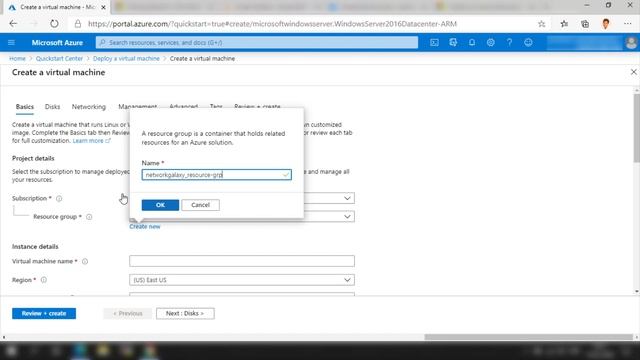This screenshot has width=640, height=360.
Task: Open the browser Collections icon
Action: pyautogui.click(x=585, y=24)
